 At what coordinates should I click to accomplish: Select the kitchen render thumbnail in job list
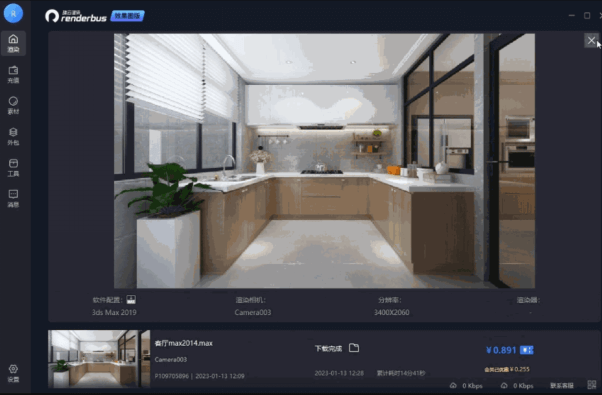pyautogui.click(x=99, y=359)
